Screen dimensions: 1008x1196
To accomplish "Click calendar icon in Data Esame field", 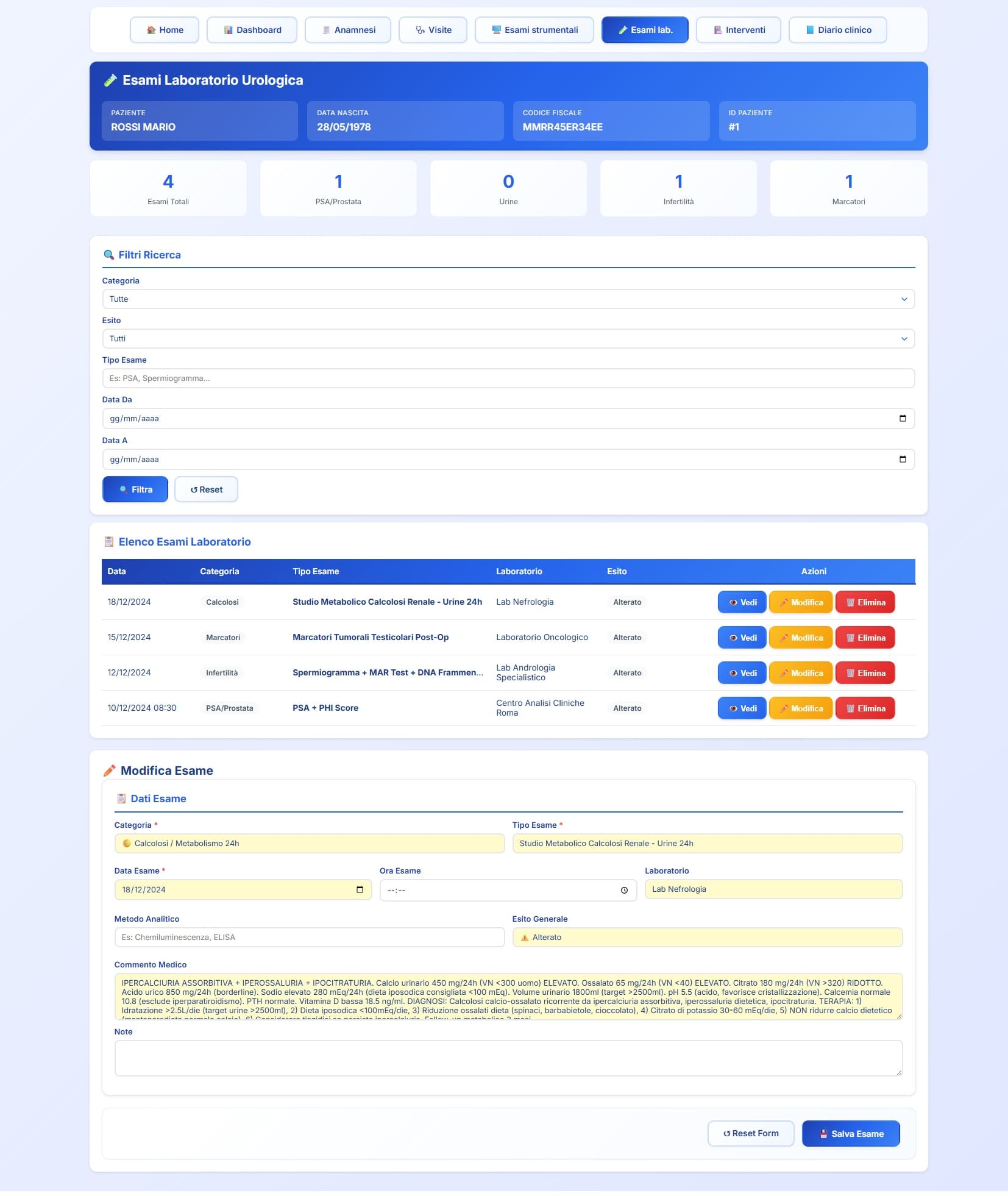I will click(360, 889).
